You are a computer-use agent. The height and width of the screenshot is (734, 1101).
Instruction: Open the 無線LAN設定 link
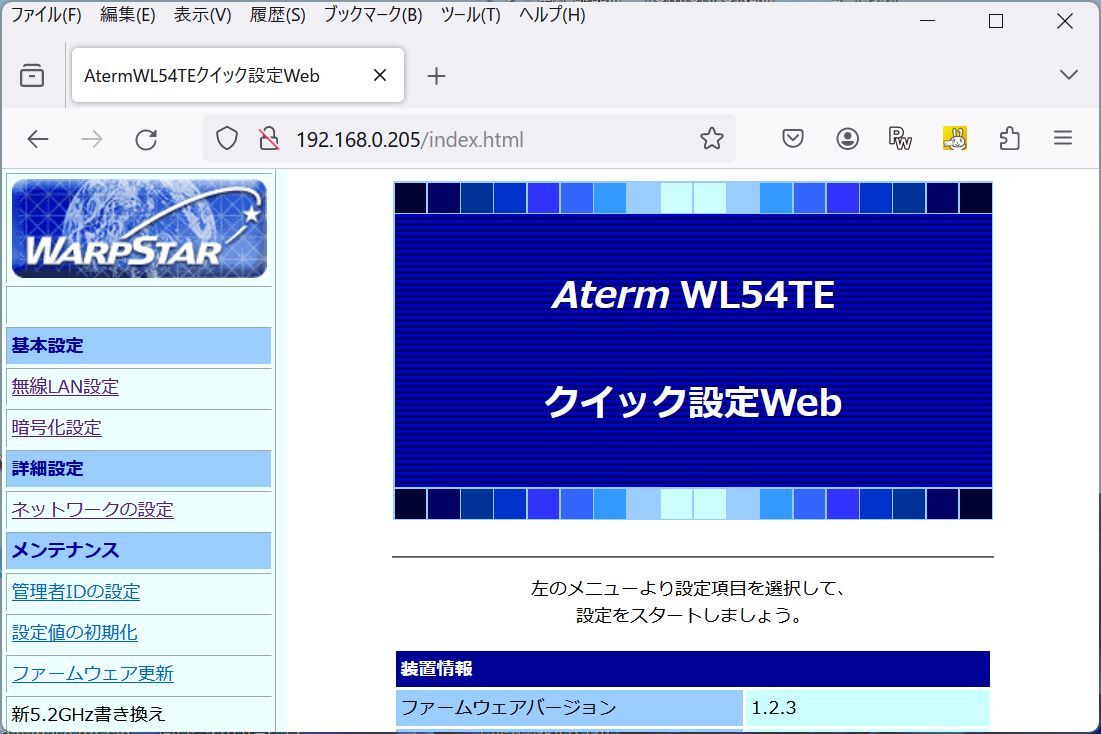65,386
